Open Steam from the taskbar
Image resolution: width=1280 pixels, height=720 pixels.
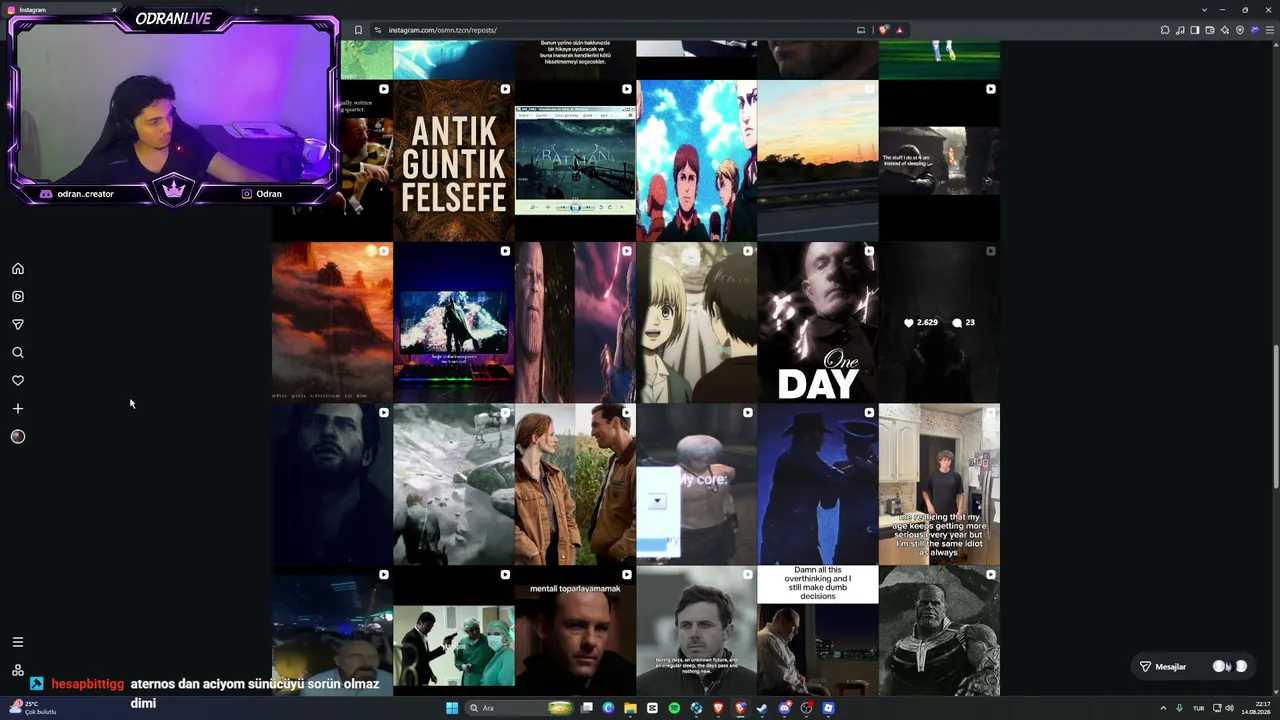(x=762, y=708)
